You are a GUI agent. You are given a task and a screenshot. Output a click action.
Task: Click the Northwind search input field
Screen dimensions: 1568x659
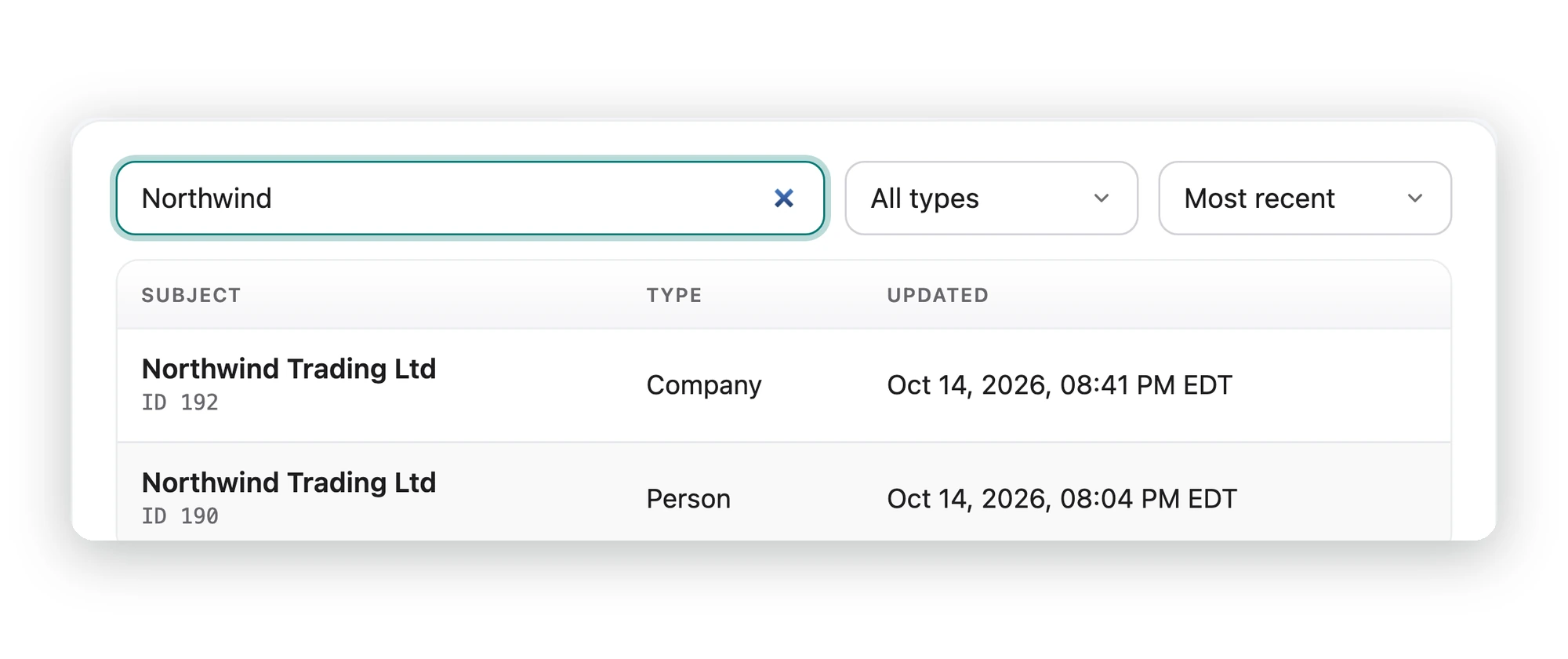click(470, 198)
